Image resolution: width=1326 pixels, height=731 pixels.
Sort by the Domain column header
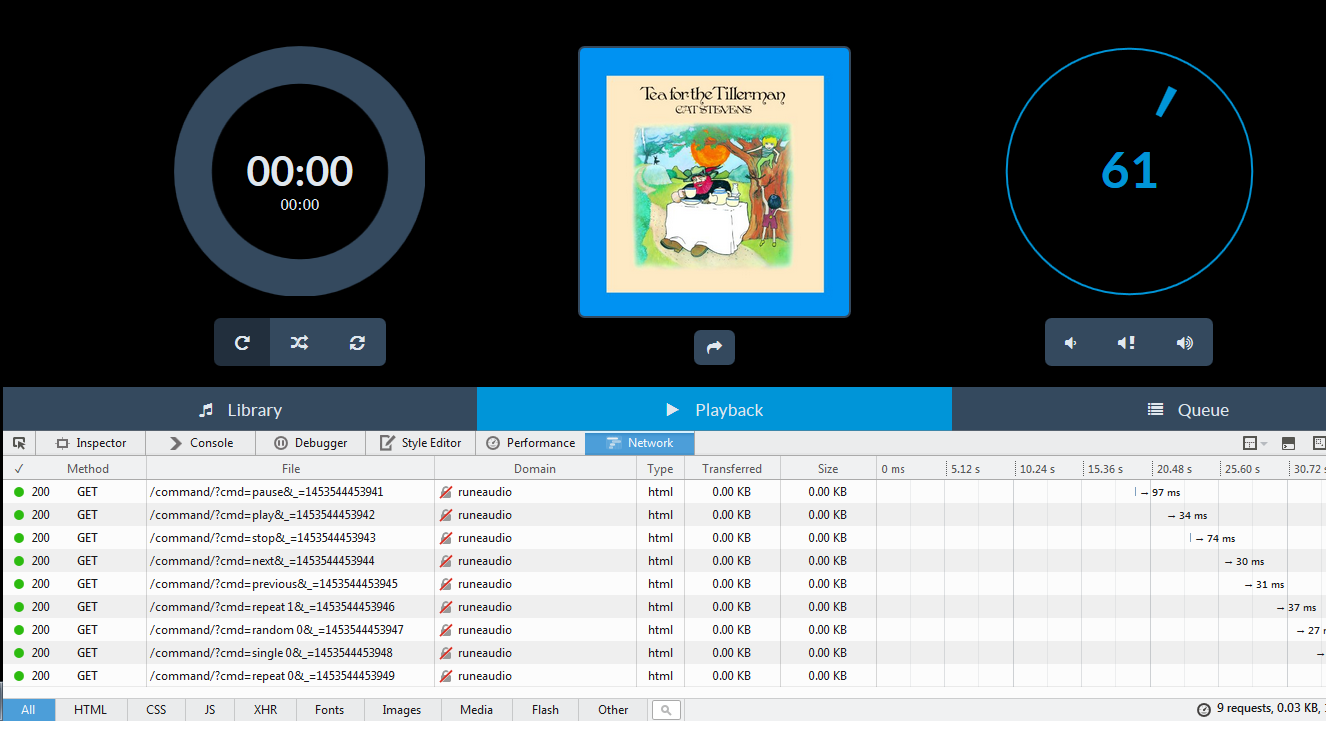535,468
